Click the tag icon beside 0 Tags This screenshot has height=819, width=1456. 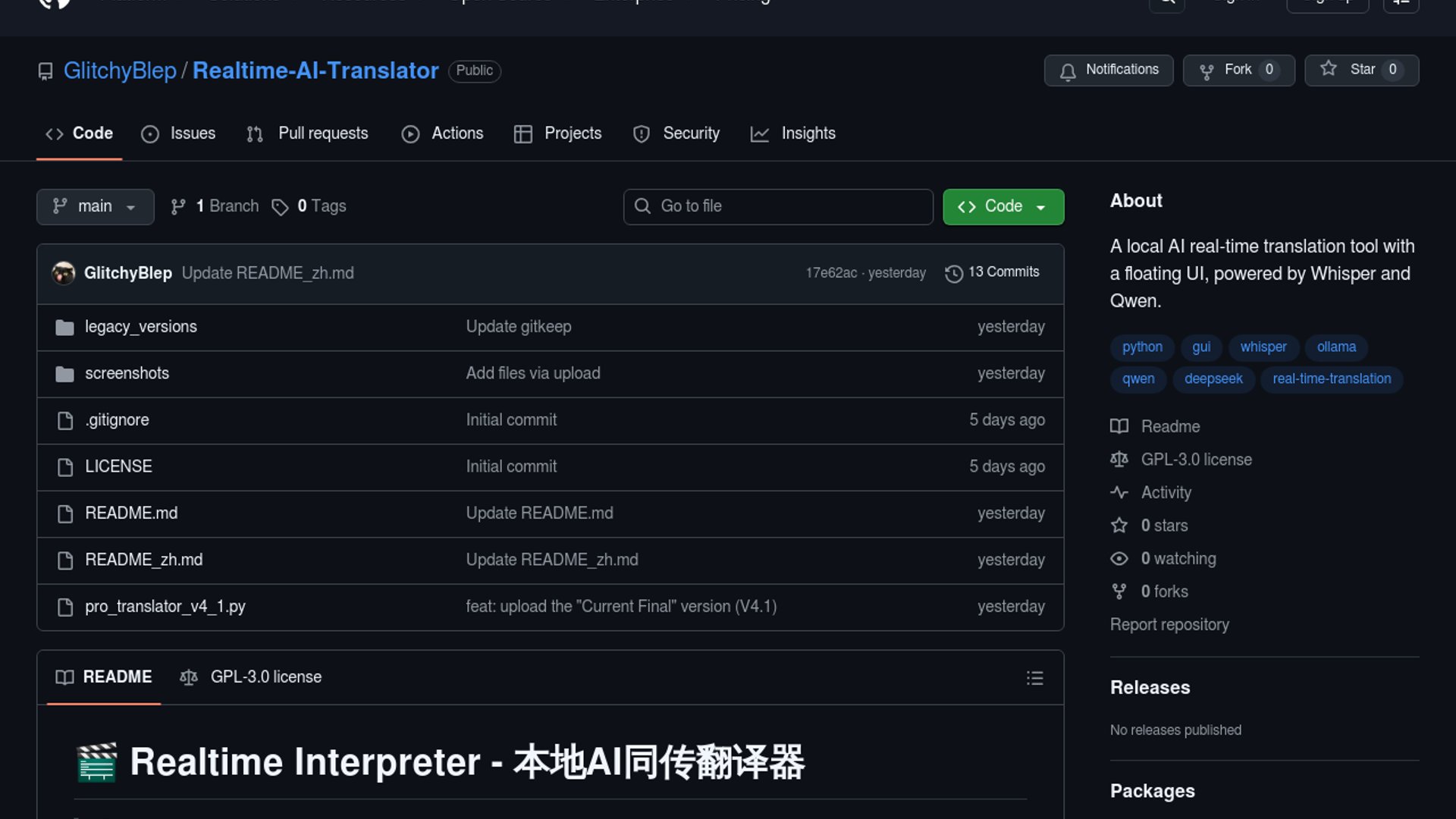tap(280, 207)
